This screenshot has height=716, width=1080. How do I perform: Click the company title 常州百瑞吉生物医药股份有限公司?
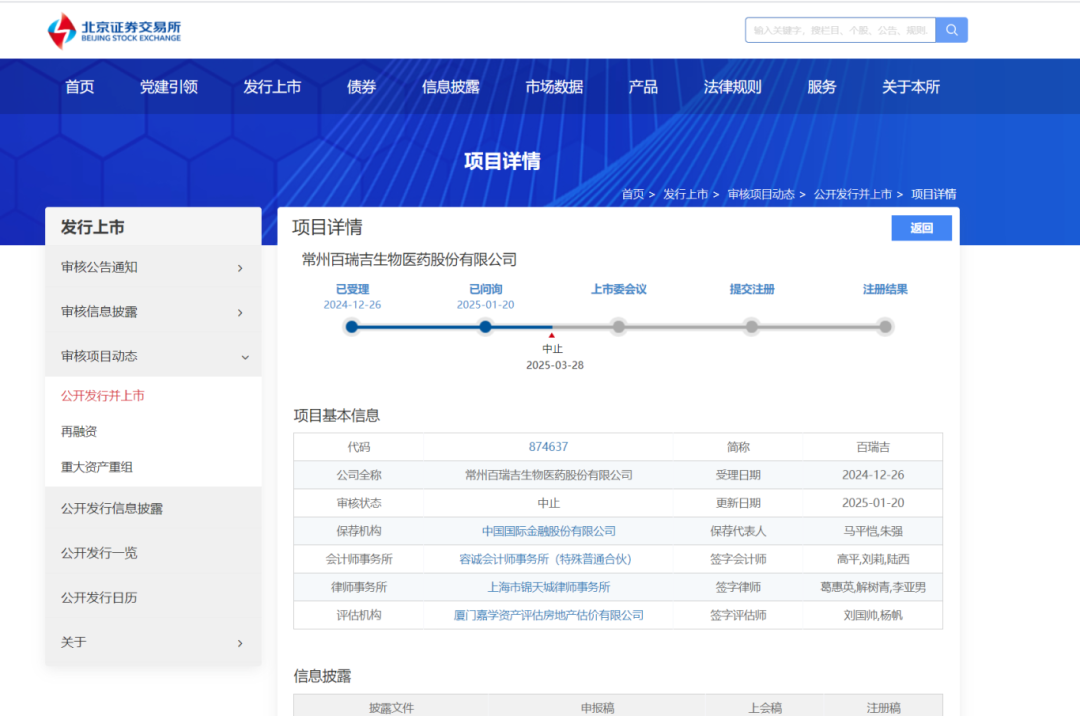click(409, 260)
